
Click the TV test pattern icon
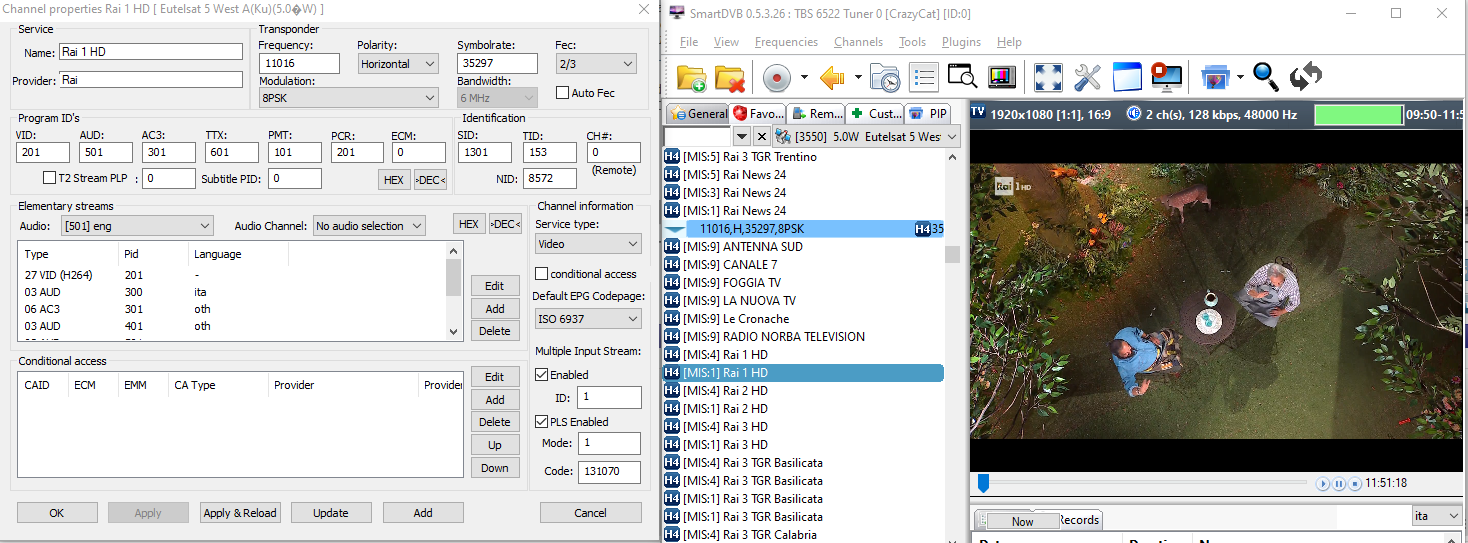click(x=1001, y=78)
